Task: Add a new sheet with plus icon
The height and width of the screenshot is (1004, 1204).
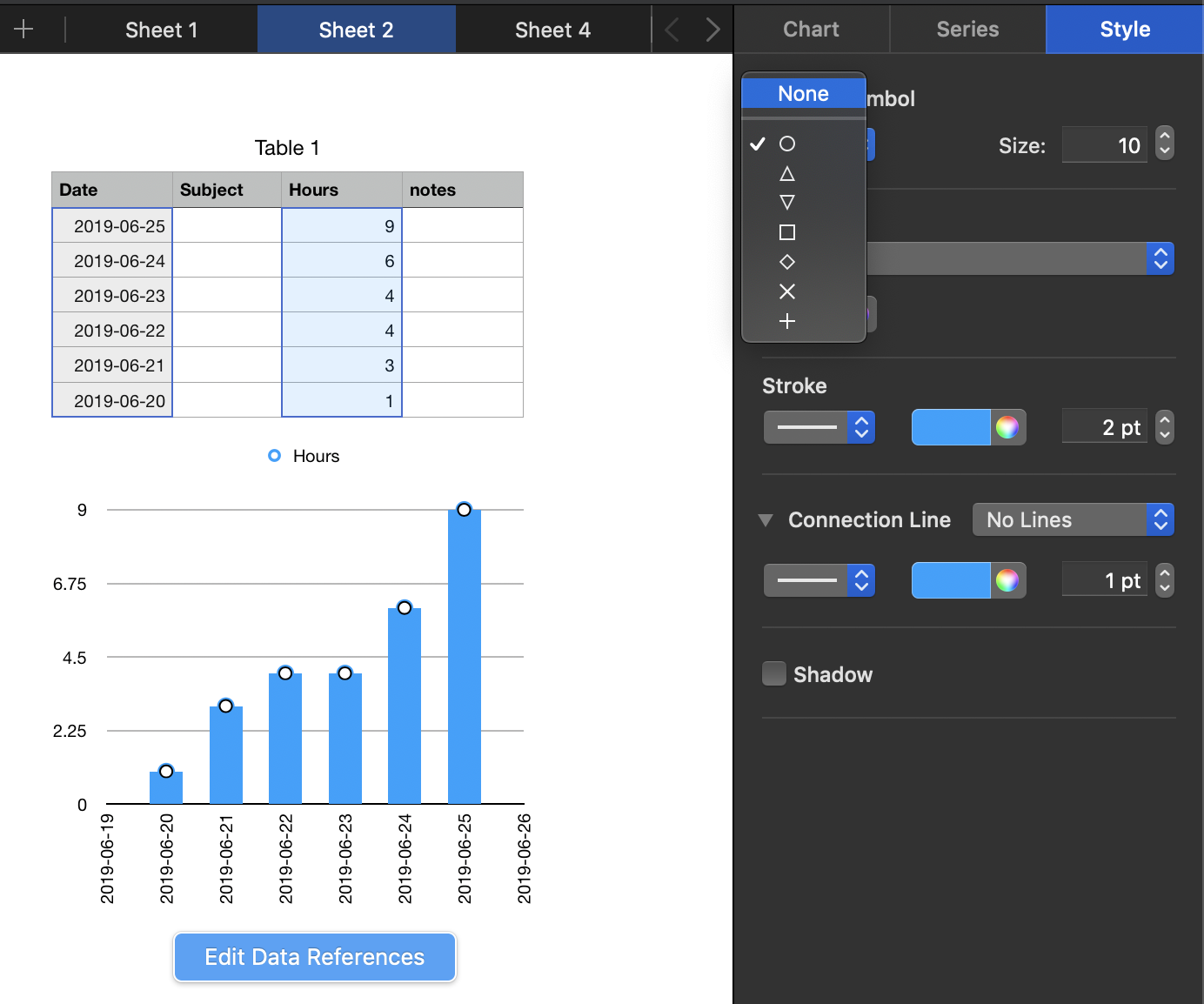Action: (x=23, y=29)
